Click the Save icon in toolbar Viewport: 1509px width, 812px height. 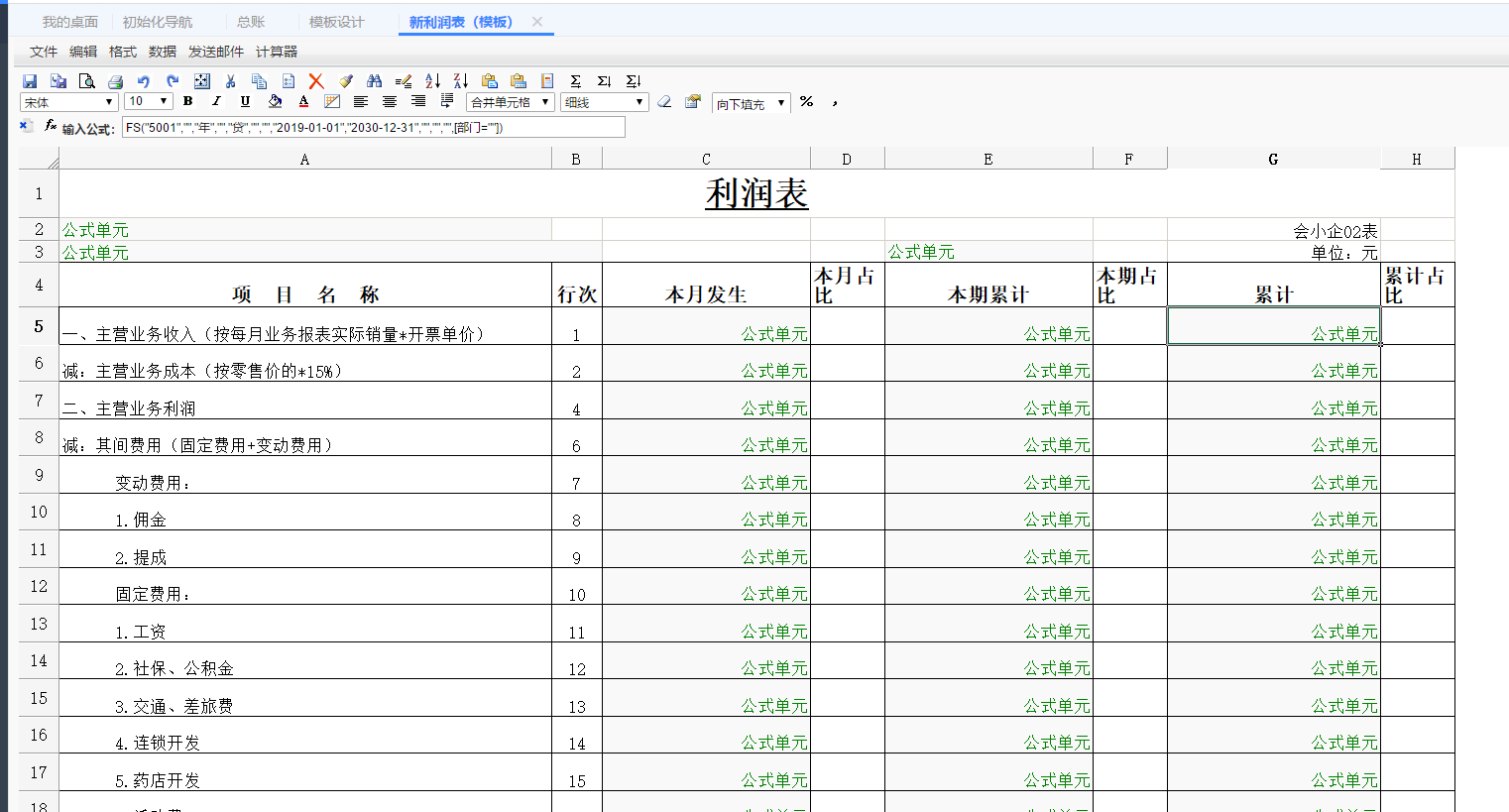click(x=30, y=81)
